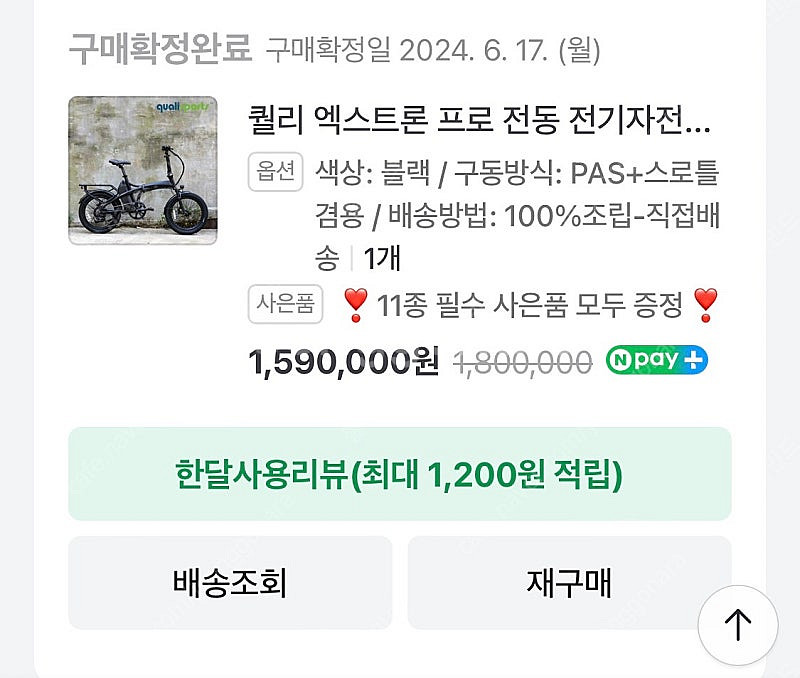Click the quali sports logo on thumbnail
The height and width of the screenshot is (678, 800).
pyautogui.click(x=181, y=112)
